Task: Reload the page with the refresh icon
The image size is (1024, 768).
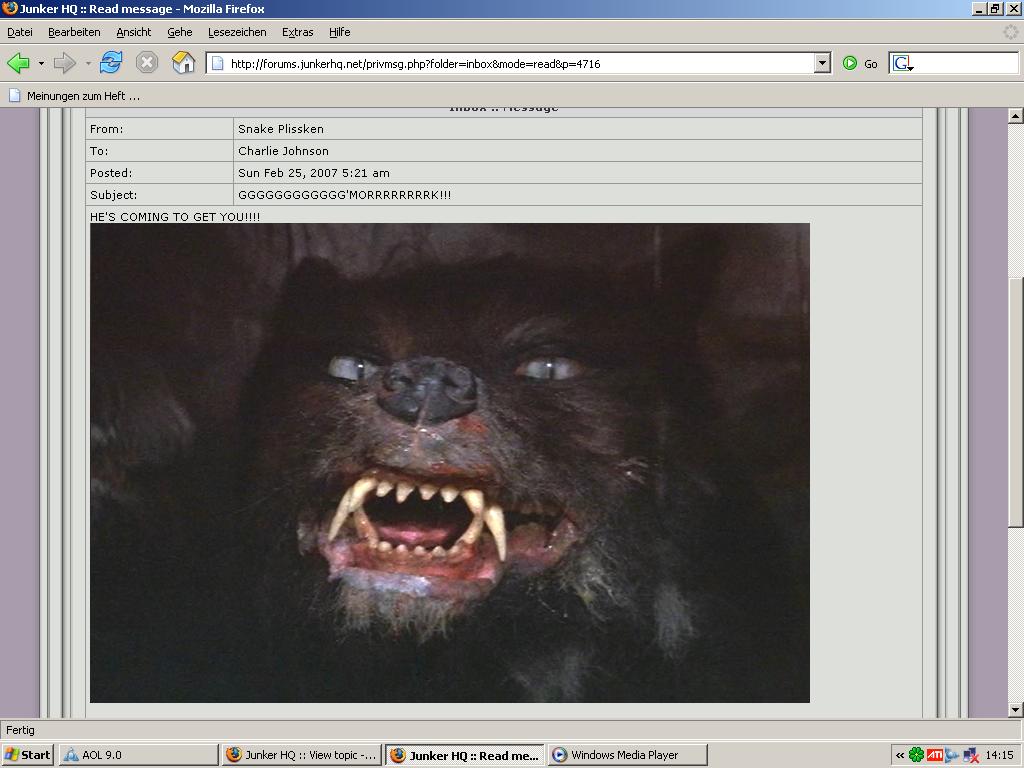Action: (110, 63)
